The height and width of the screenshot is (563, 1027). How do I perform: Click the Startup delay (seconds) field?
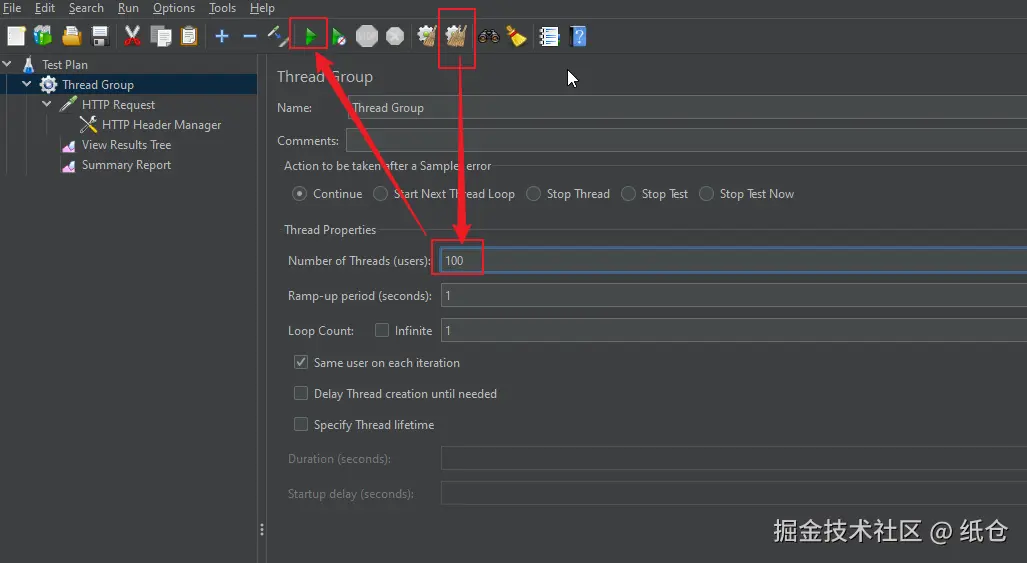(x=734, y=493)
